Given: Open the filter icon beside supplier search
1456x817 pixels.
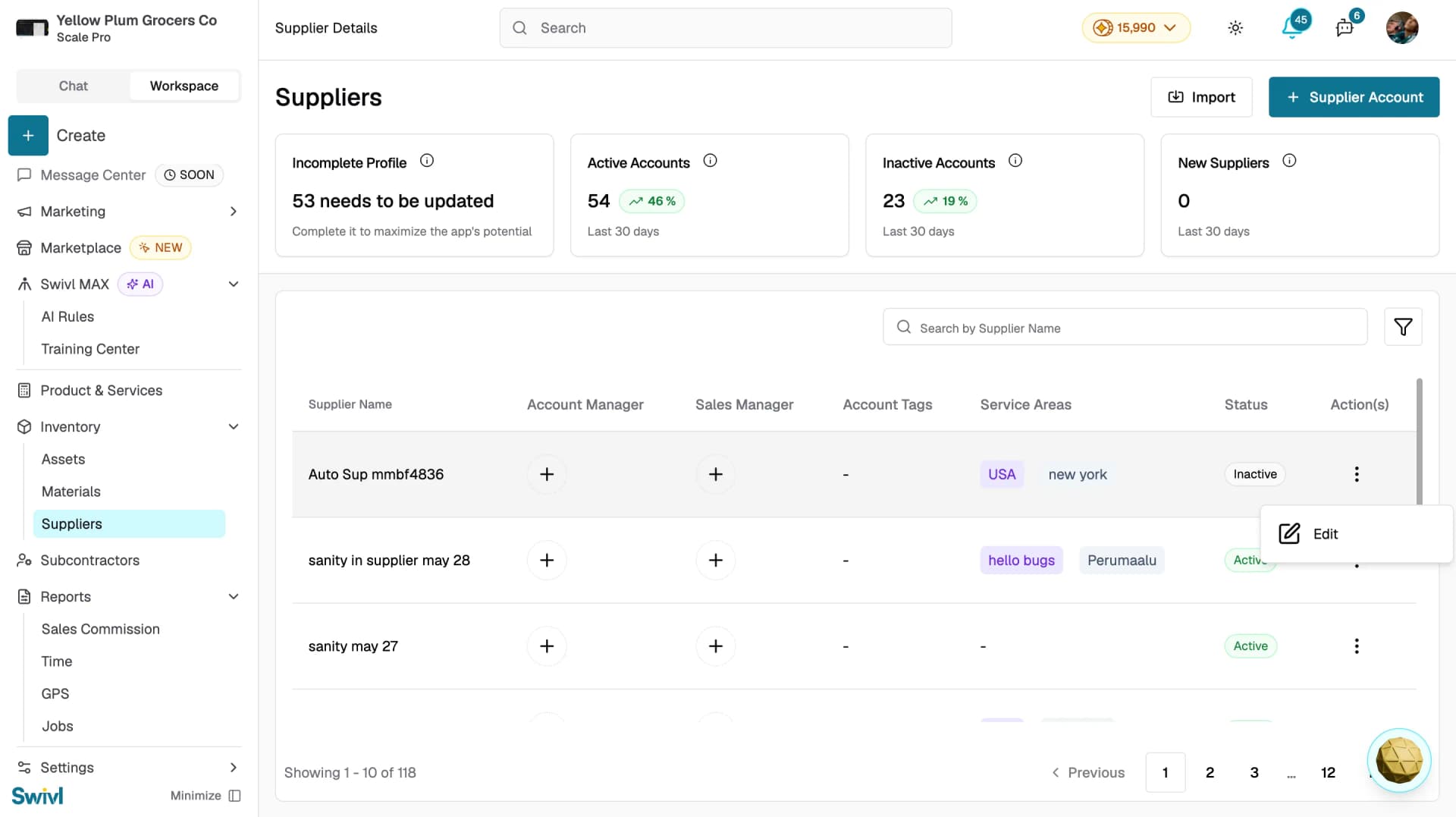Looking at the screenshot, I should coord(1403,327).
